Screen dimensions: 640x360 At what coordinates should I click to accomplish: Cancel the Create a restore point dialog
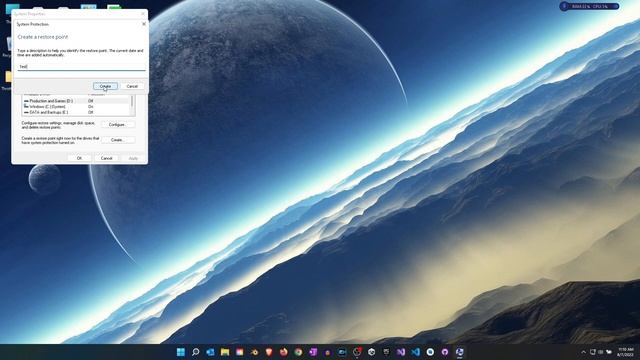(x=132, y=86)
